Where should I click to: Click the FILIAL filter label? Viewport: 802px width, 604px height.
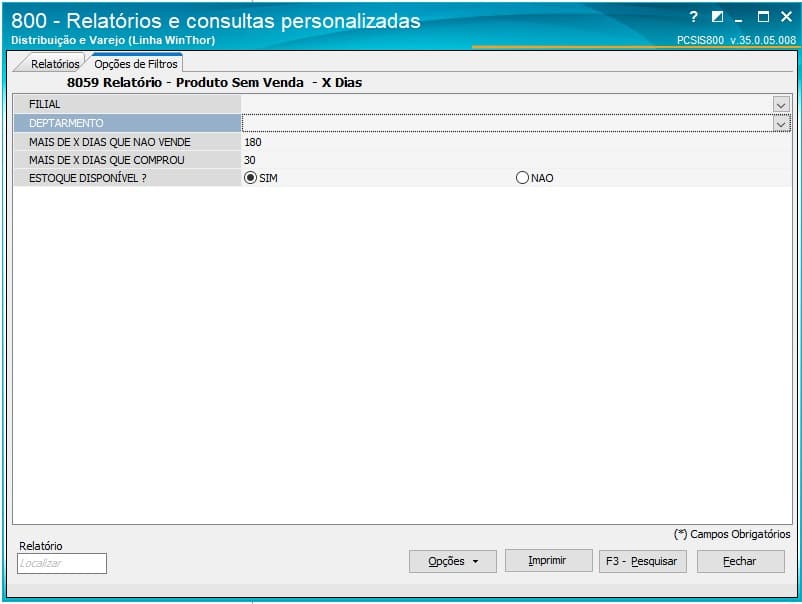pos(44,104)
